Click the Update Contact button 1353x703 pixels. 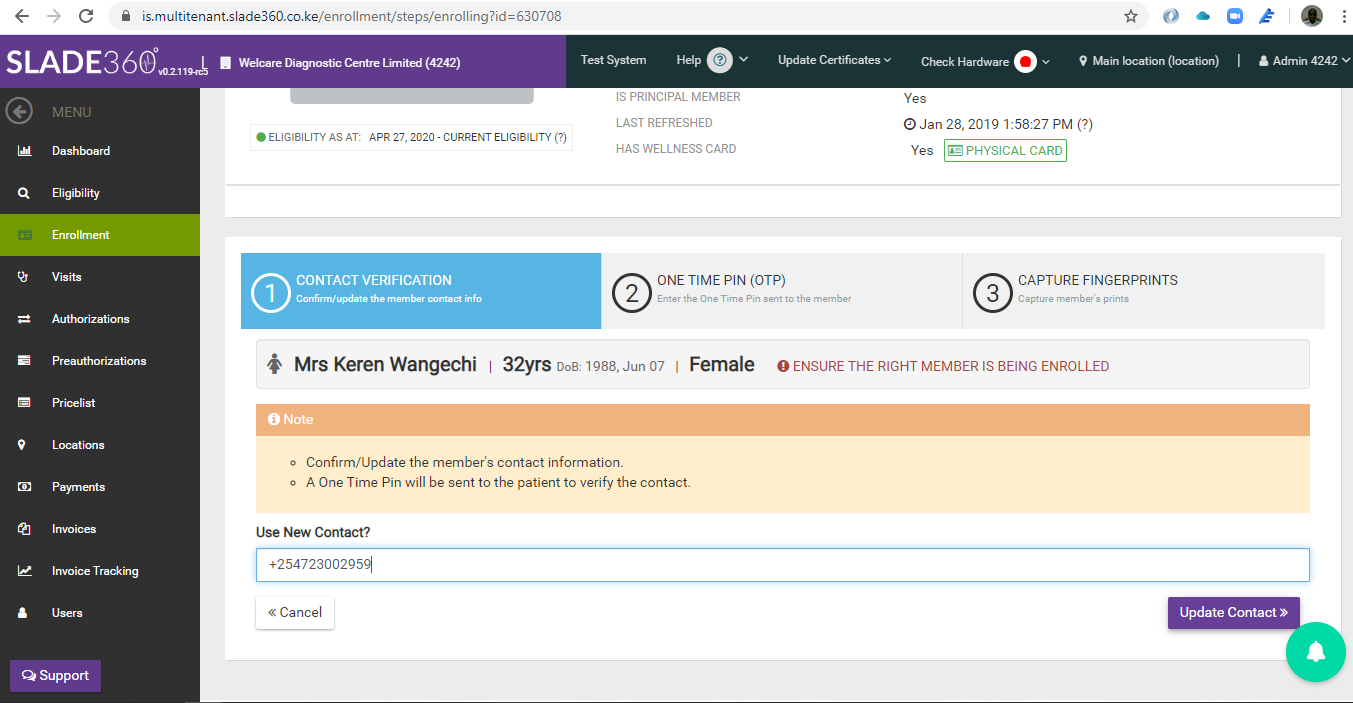tap(1233, 613)
